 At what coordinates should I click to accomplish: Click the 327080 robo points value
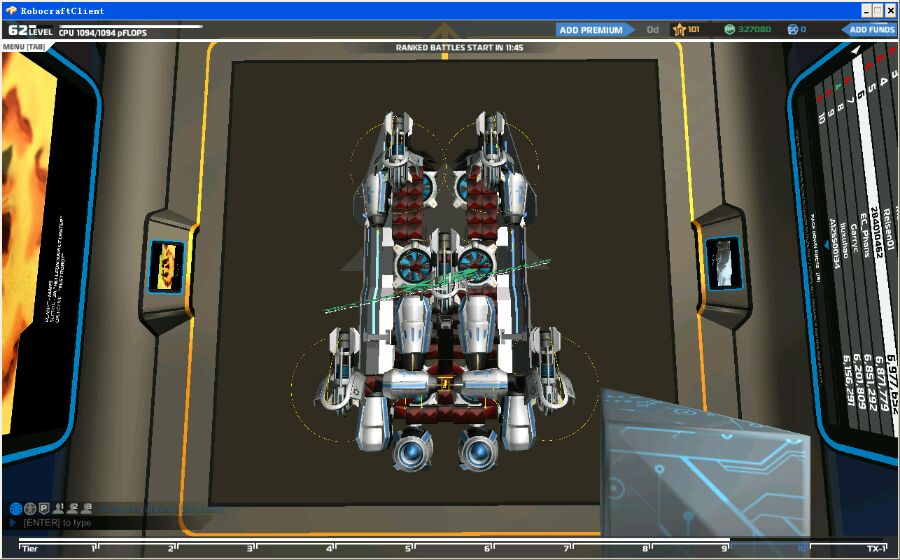(x=754, y=29)
